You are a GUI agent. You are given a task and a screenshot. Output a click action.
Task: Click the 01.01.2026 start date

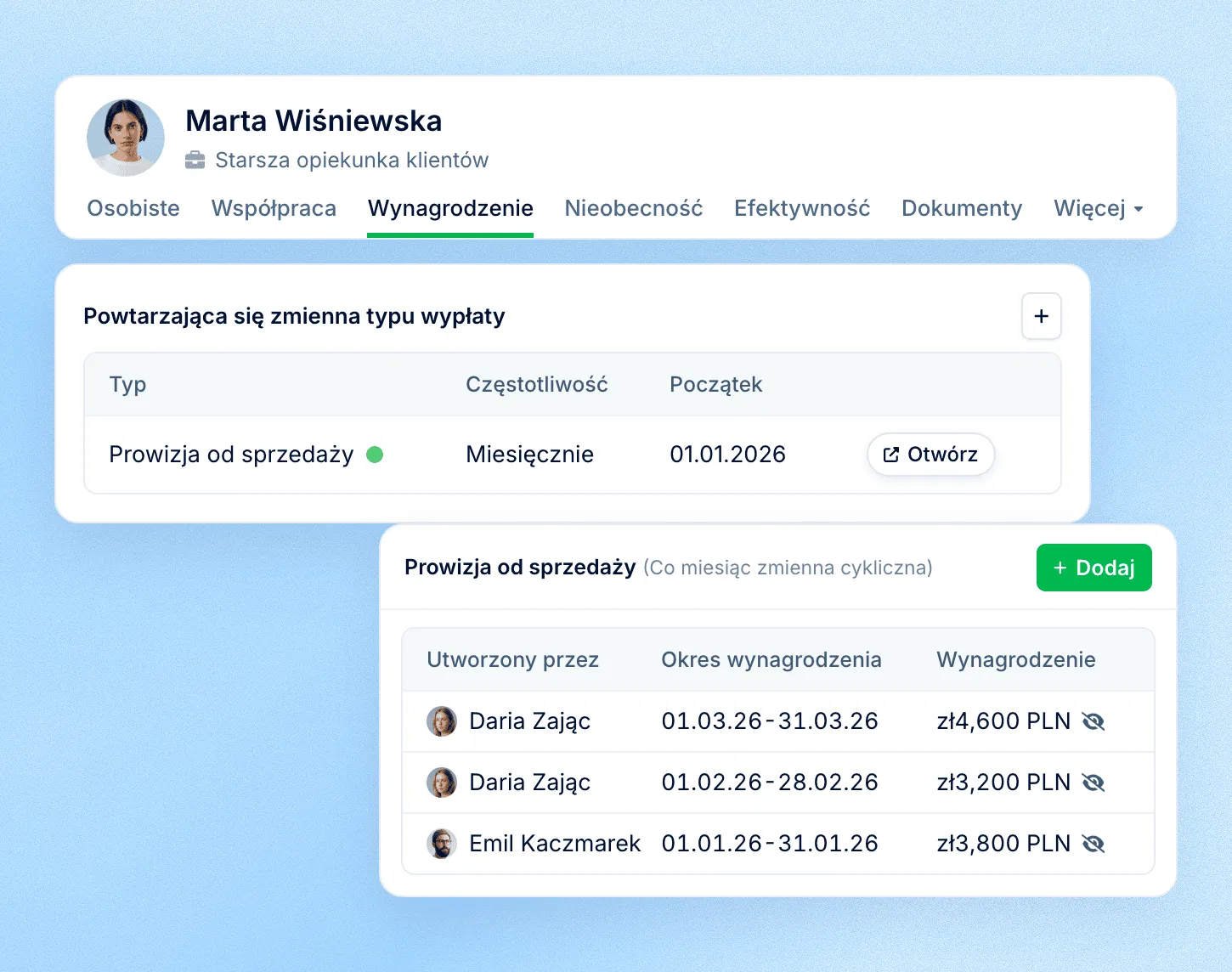tap(727, 455)
